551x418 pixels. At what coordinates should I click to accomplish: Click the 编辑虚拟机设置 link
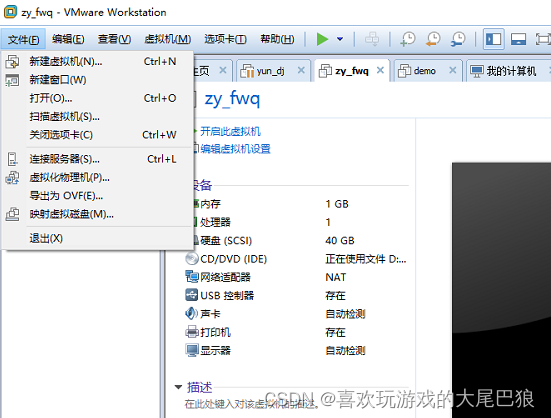pyautogui.click(x=235, y=149)
